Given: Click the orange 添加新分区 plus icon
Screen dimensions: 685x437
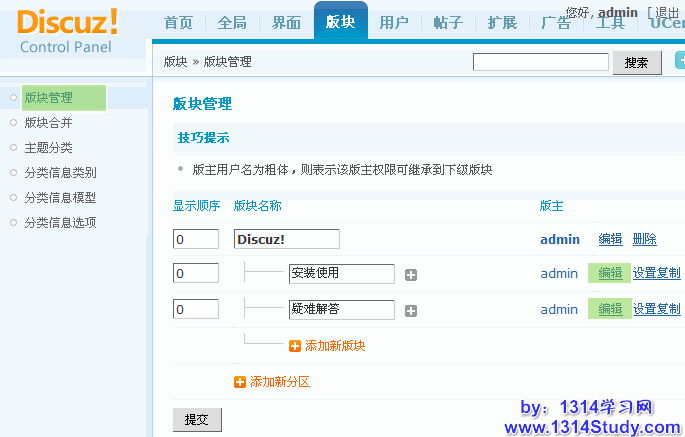Looking at the screenshot, I should click(240, 382).
